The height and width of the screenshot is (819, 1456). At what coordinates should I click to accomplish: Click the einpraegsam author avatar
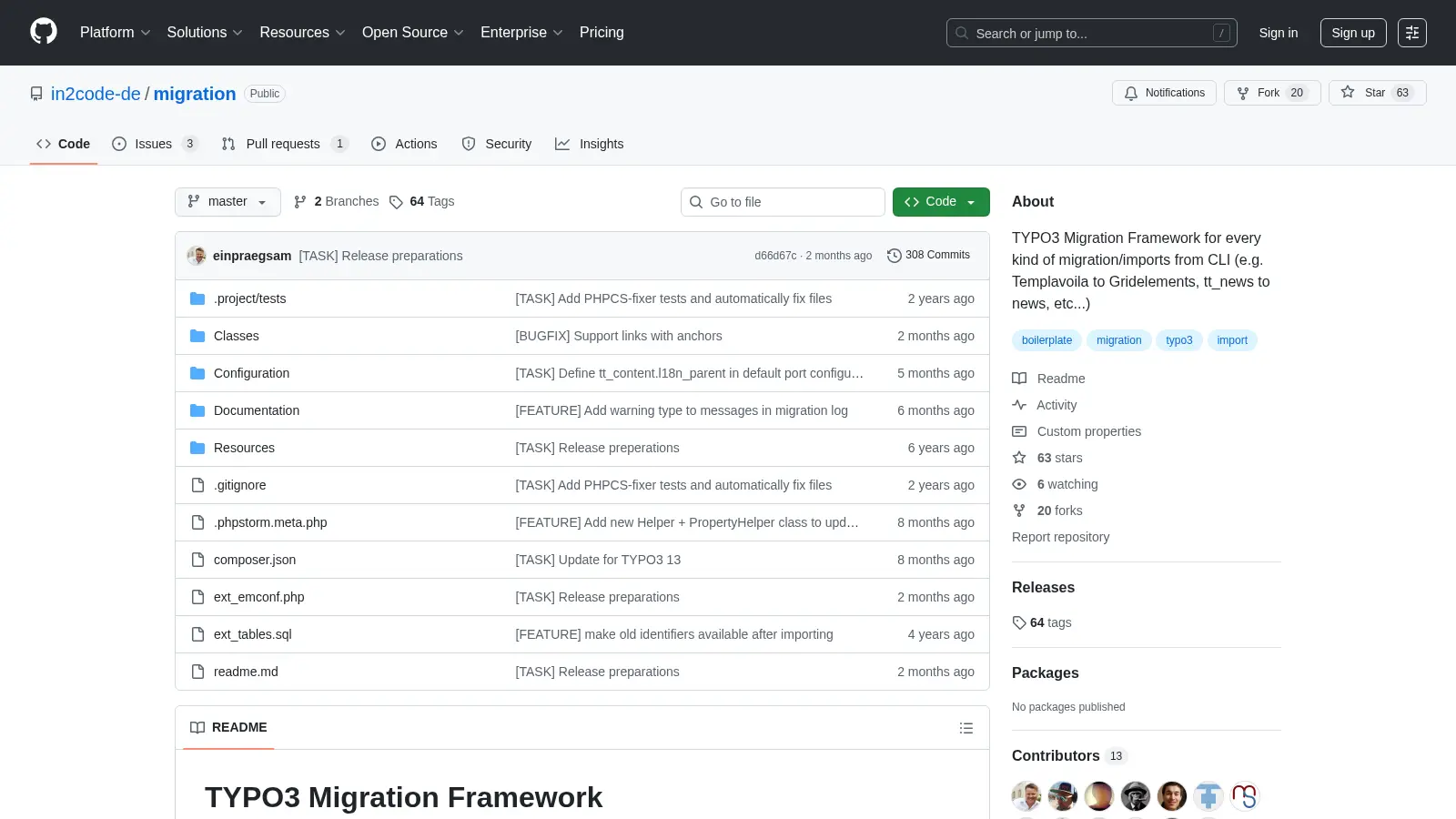point(197,256)
